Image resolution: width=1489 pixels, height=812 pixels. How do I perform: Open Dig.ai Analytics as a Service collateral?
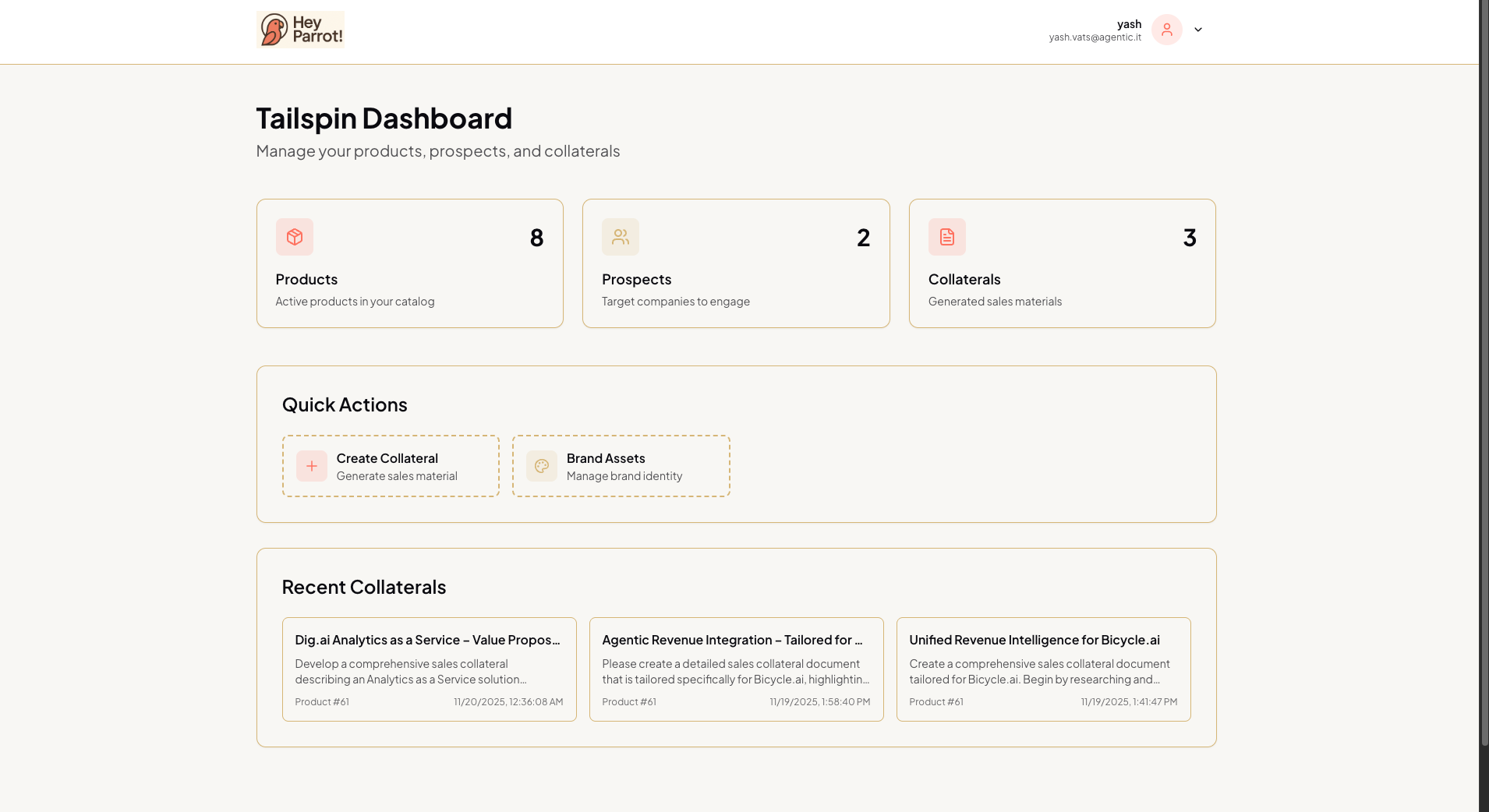429,669
